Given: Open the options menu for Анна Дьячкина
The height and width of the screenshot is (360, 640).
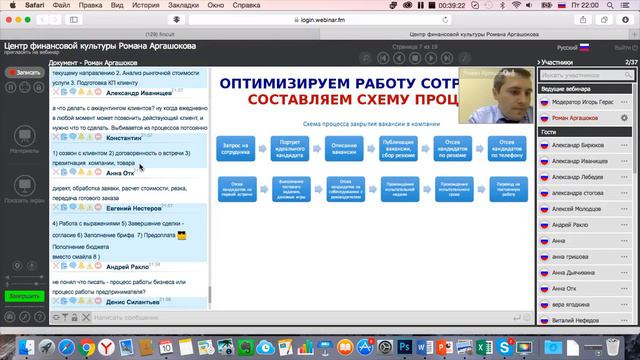Looking at the screenshot, I should 624,273.
